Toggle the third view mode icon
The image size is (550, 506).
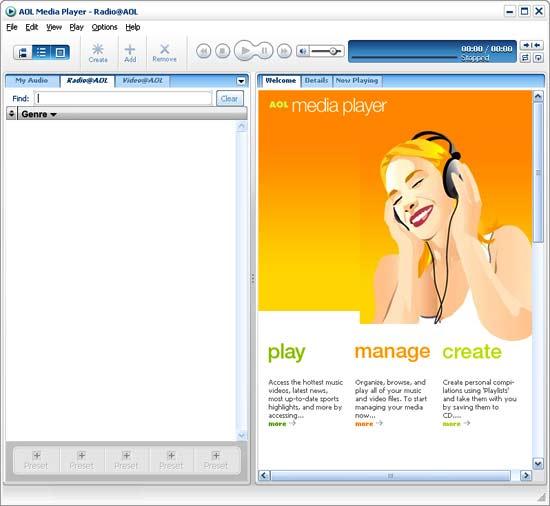pyautogui.click(x=60, y=53)
